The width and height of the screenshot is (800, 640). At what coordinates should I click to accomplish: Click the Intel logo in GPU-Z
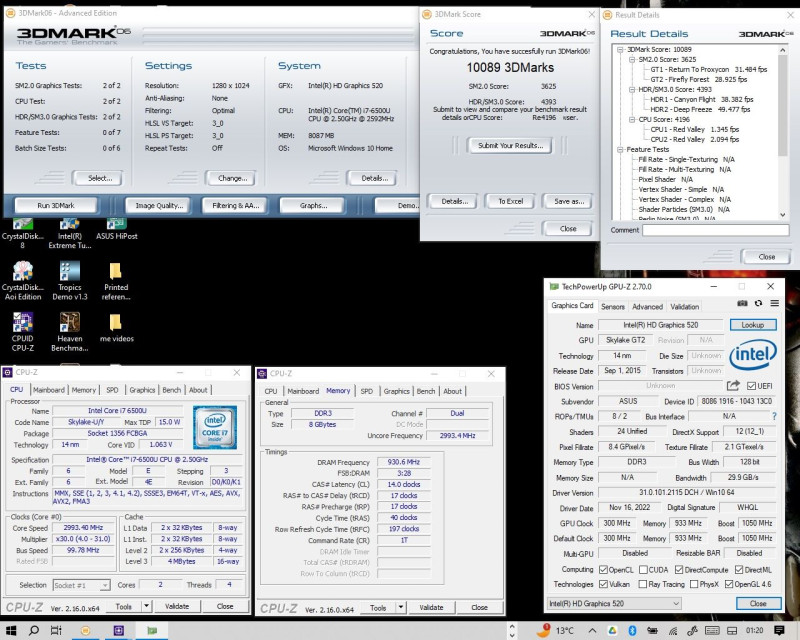click(753, 355)
